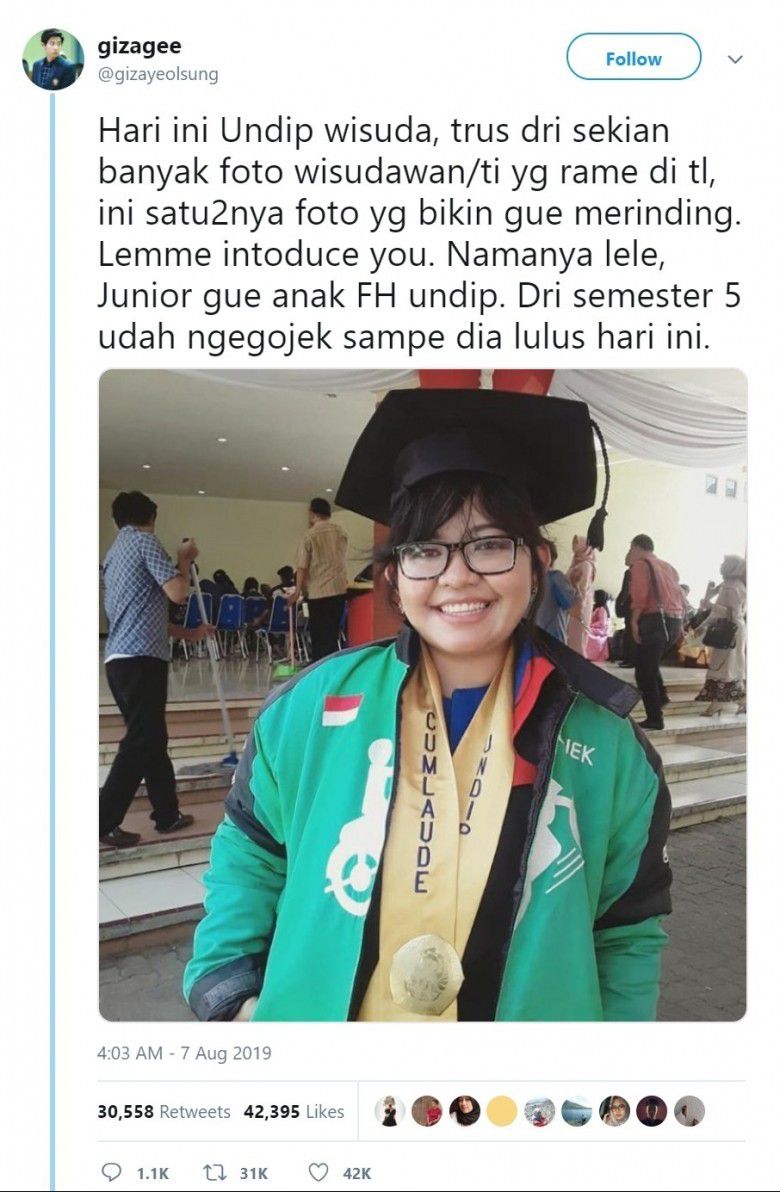780x1192 pixels.
Task: Click the seventh liker avatar with glasses
Action: (614, 1111)
